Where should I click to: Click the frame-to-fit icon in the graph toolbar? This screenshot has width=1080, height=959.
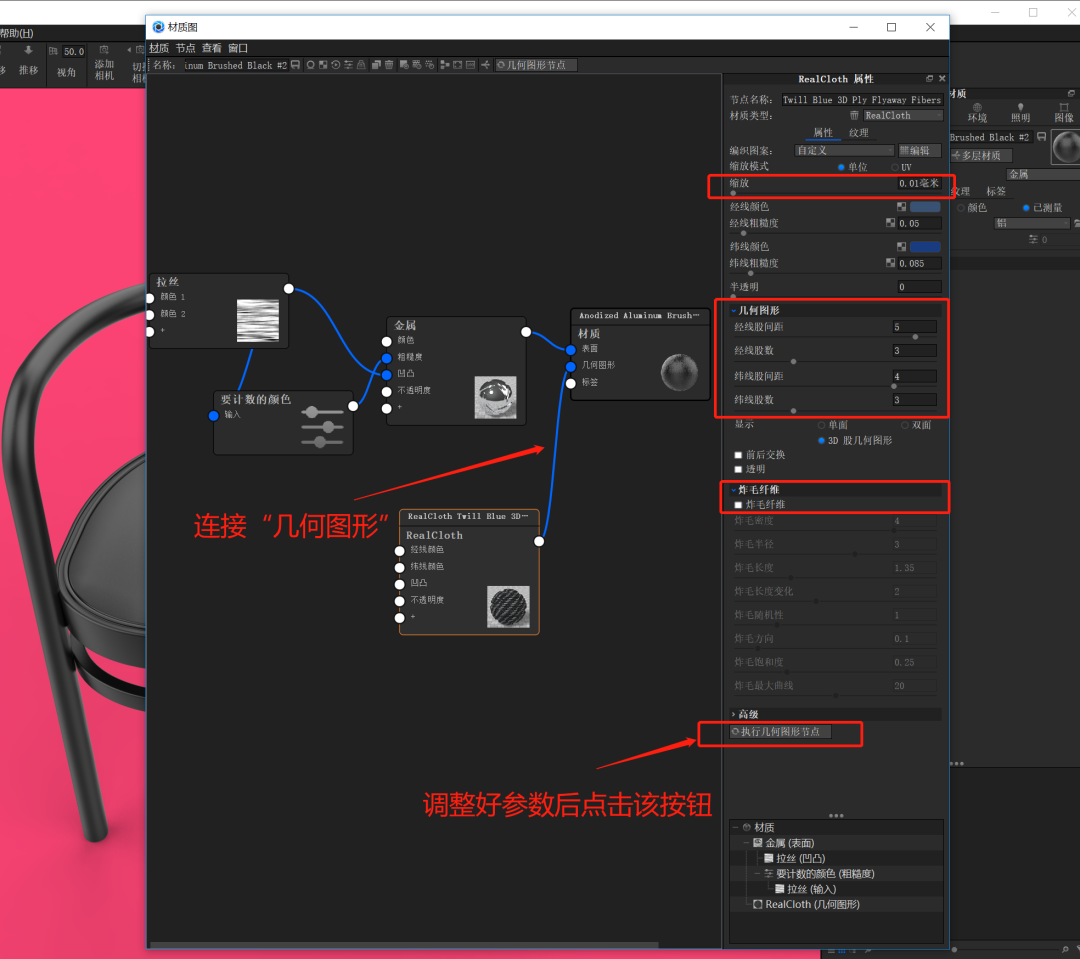(457, 65)
